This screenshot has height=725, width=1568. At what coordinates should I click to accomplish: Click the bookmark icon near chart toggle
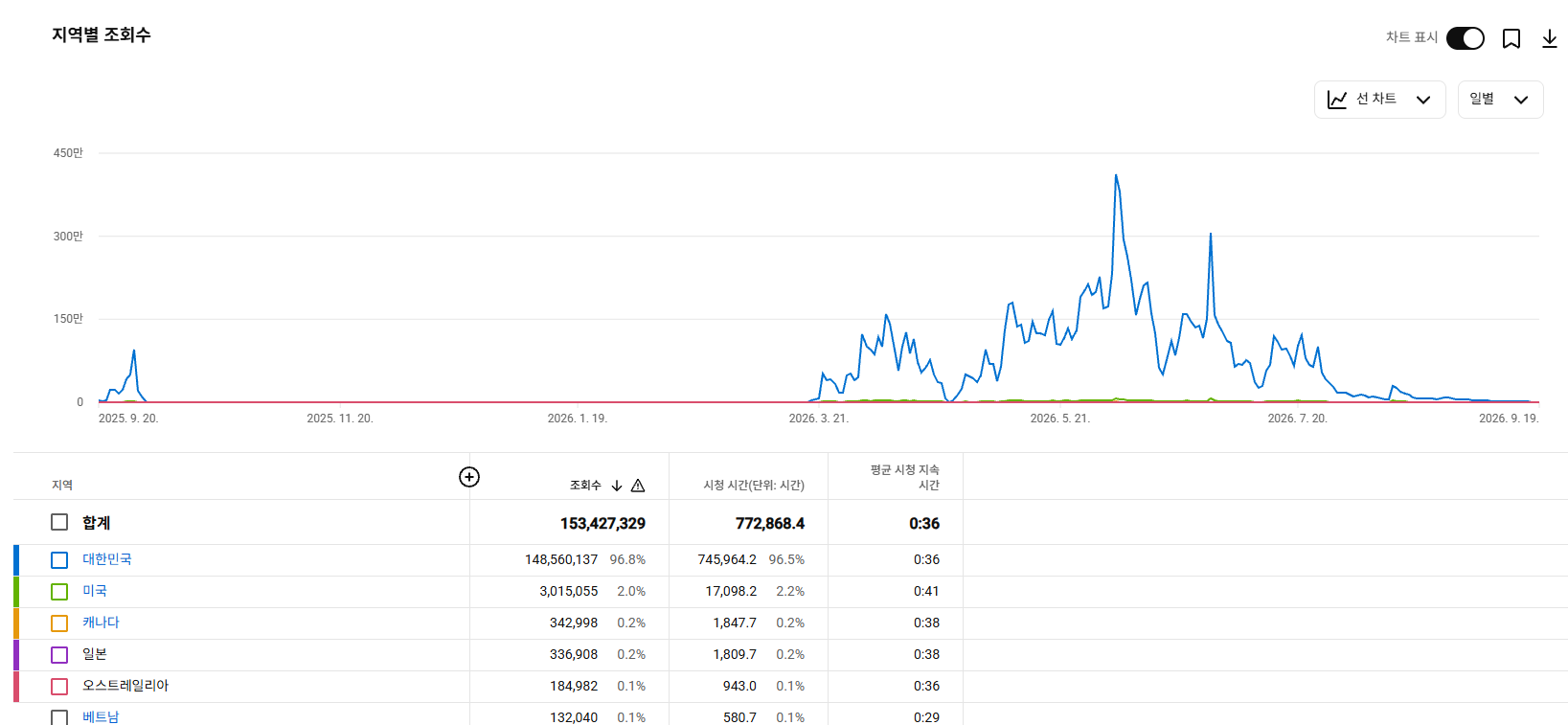tap(1511, 38)
